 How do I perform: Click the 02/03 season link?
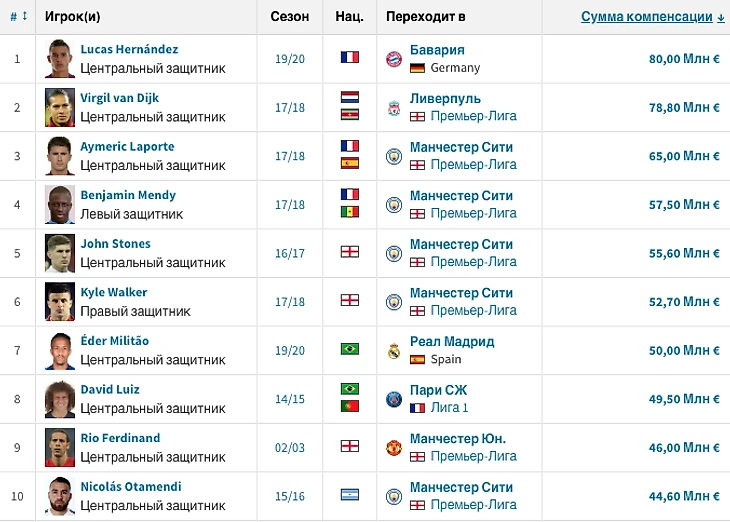coord(289,447)
